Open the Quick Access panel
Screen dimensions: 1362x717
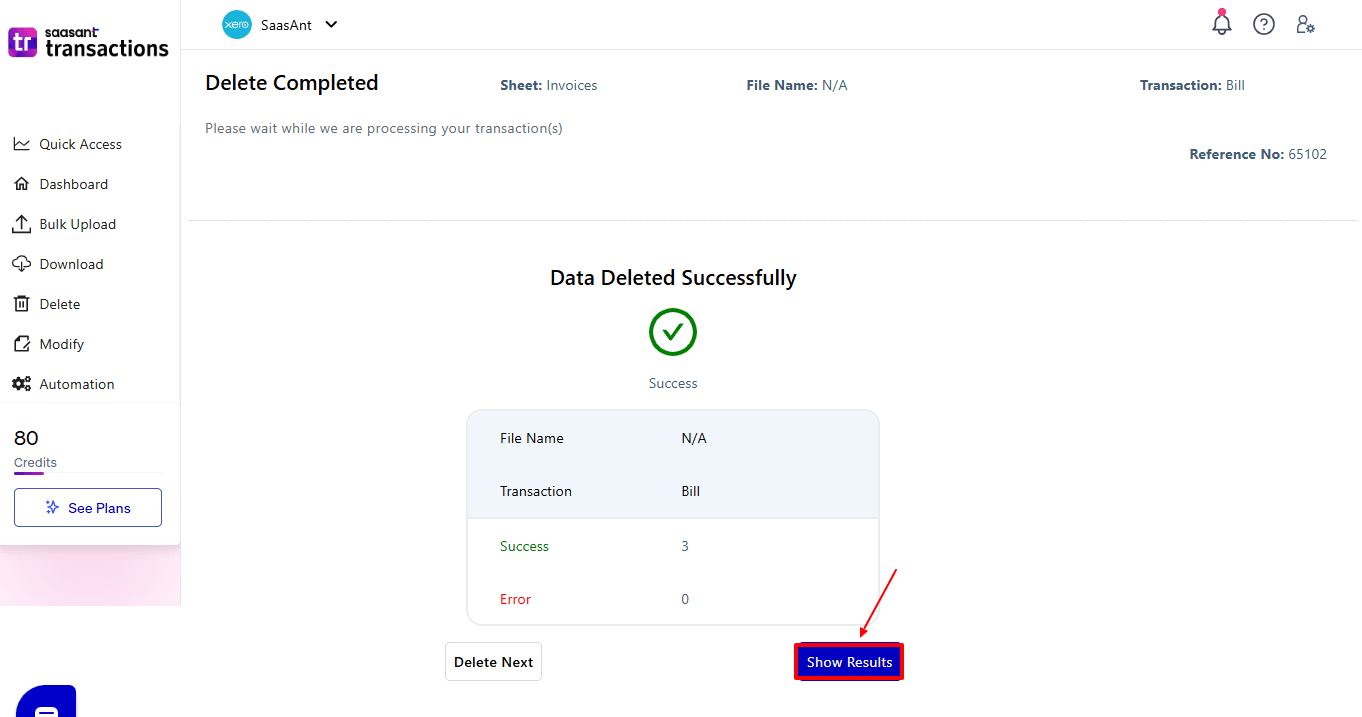point(20,143)
